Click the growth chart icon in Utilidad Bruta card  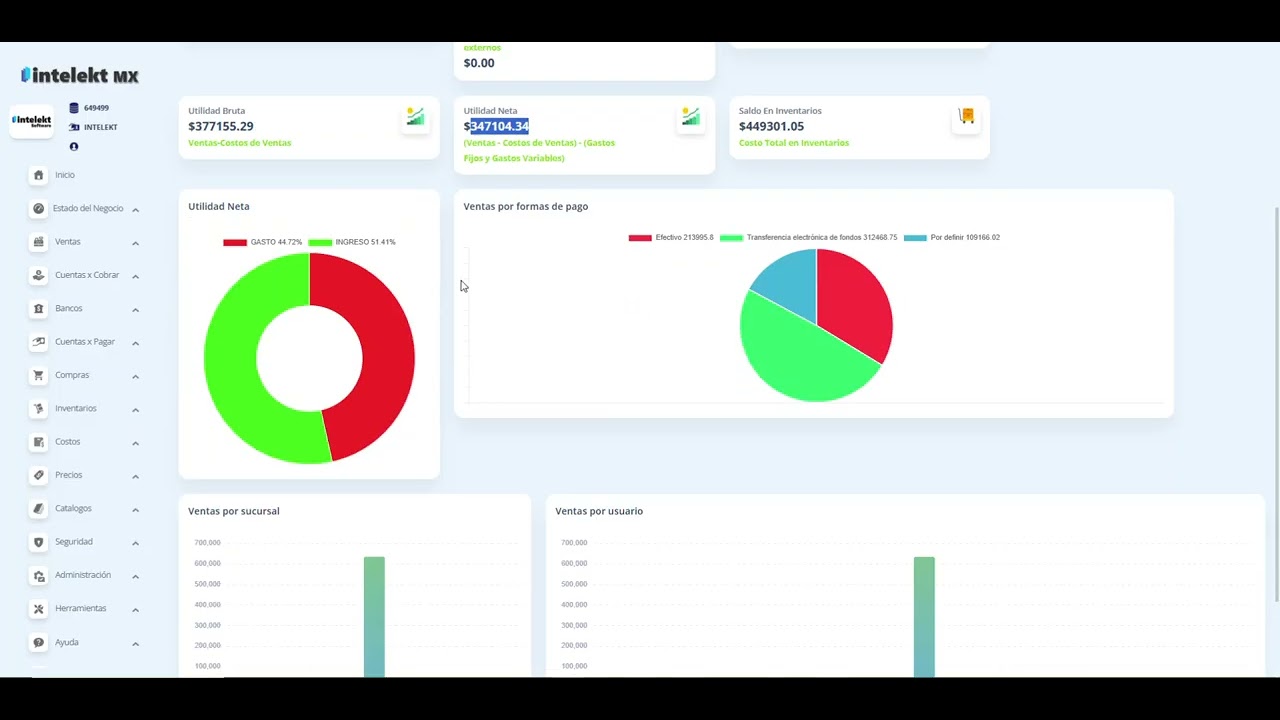[x=415, y=117]
